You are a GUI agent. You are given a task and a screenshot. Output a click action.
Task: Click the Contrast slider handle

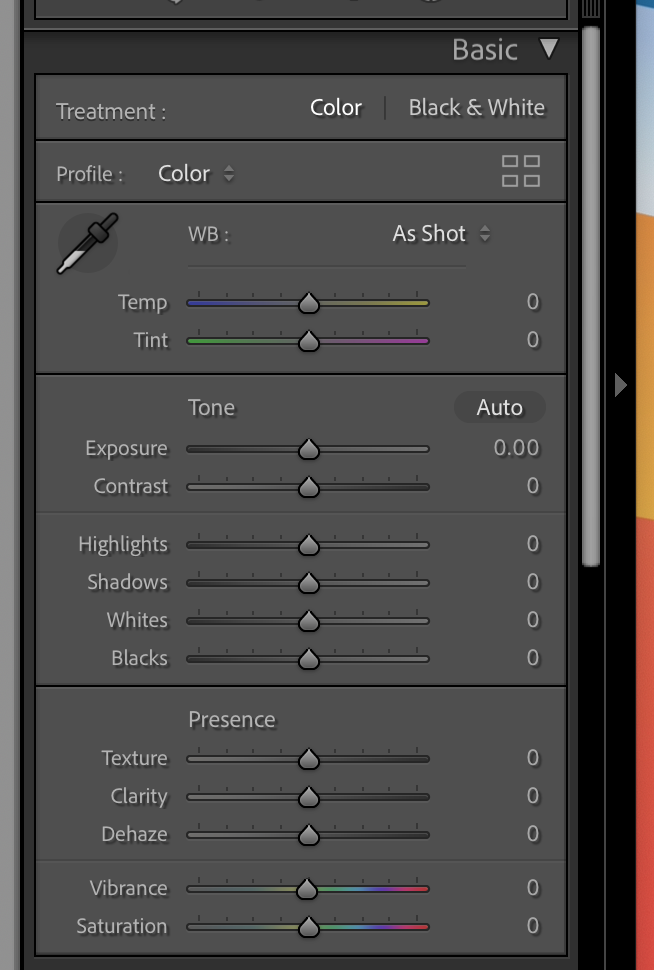click(308, 486)
